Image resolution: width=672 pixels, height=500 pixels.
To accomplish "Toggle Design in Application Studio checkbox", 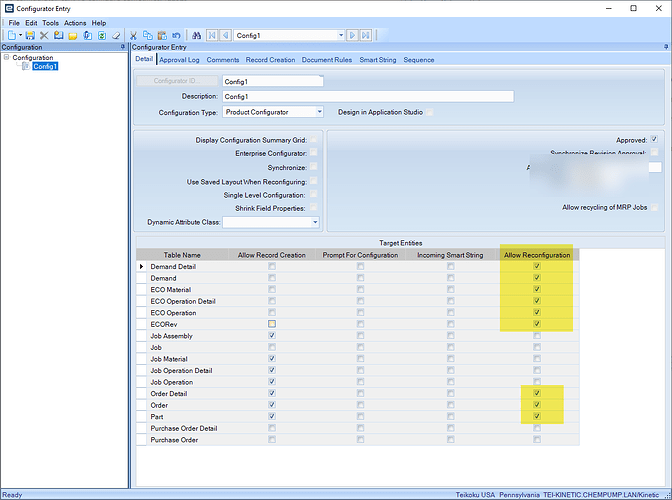I will coord(429,112).
